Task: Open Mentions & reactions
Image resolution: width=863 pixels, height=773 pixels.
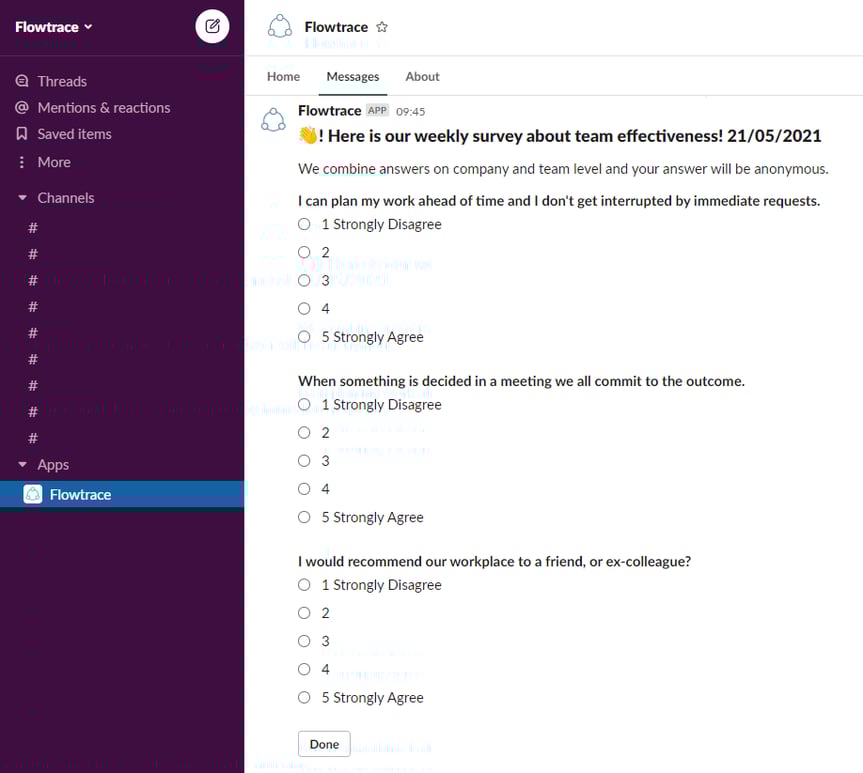Action: click(103, 107)
